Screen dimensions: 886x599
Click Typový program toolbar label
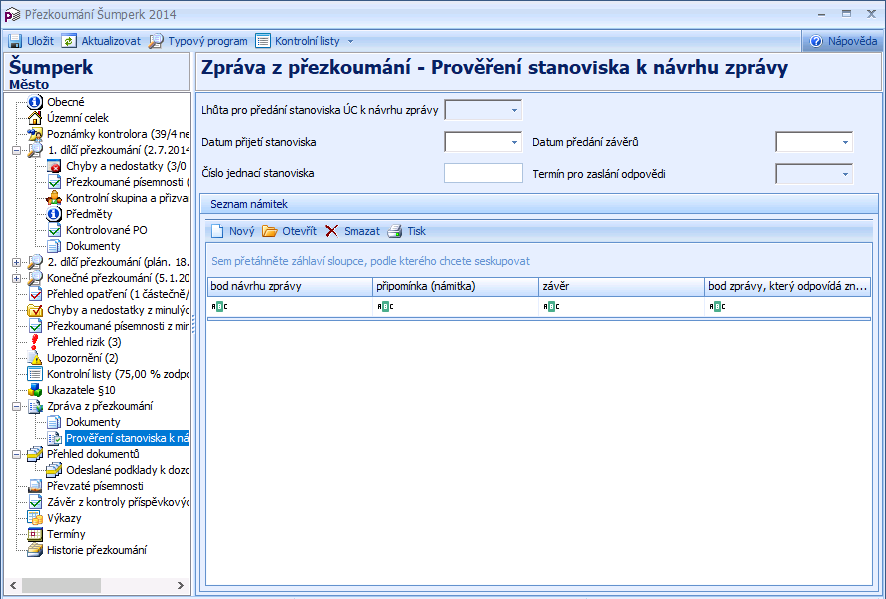207,41
